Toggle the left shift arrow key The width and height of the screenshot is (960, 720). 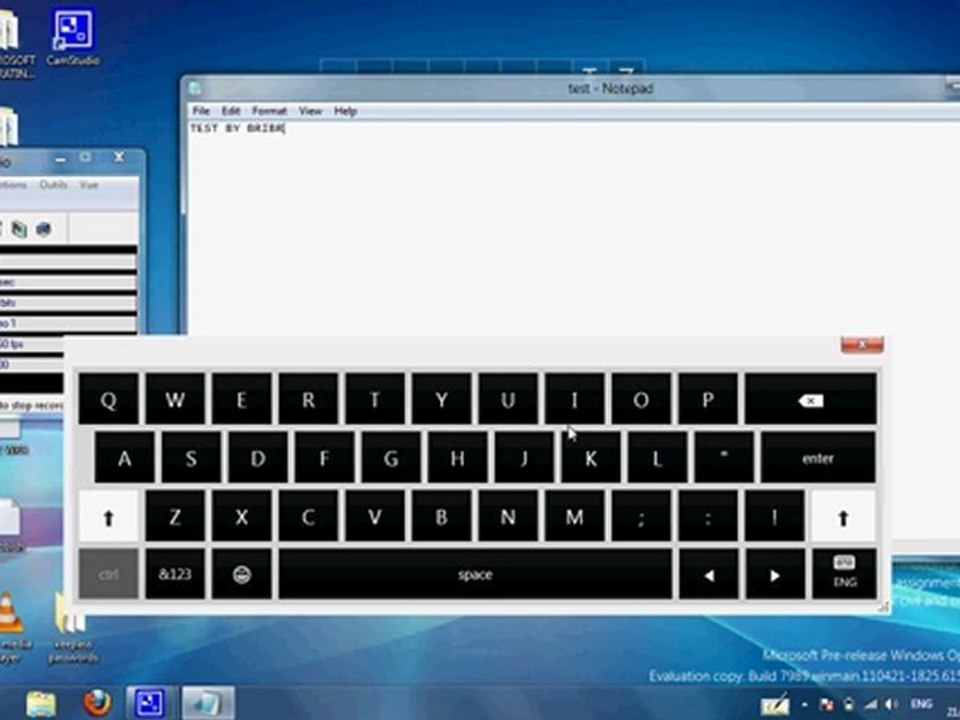(x=108, y=516)
